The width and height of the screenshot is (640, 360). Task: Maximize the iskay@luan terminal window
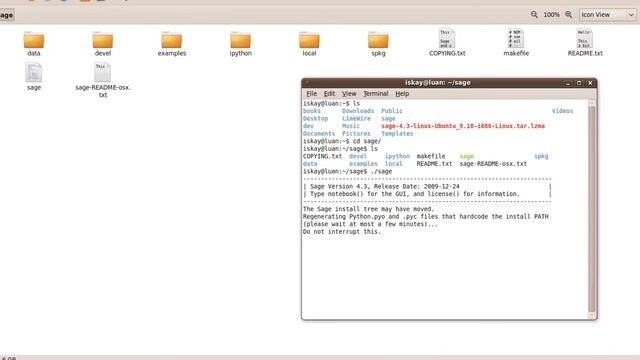click(579, 83)
